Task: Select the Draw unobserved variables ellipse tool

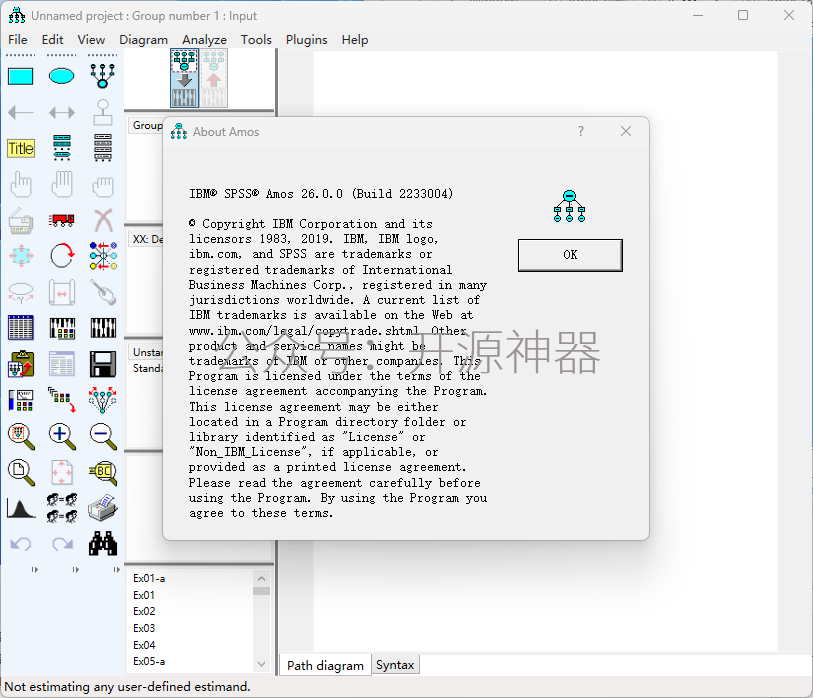Action: [62, 76]
